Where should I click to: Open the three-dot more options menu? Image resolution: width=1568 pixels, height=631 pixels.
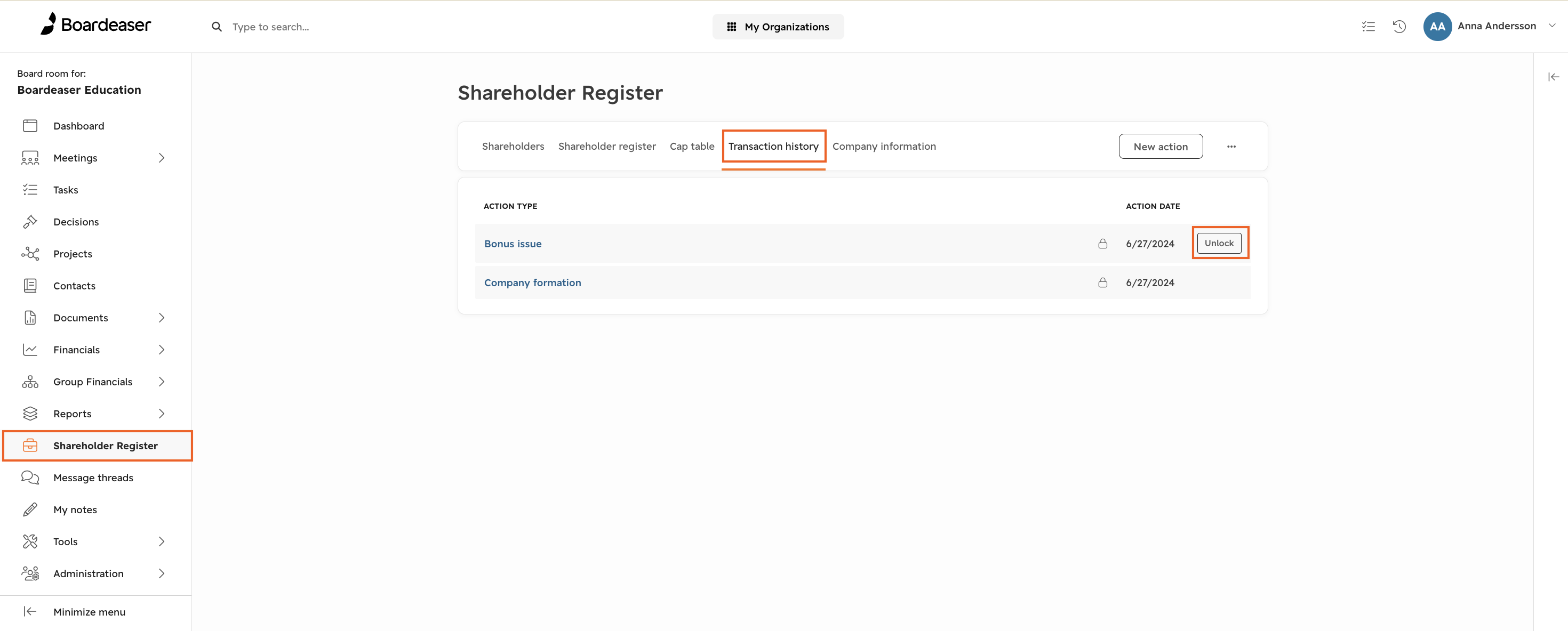pyautogui.click(x=1231, y=147)
